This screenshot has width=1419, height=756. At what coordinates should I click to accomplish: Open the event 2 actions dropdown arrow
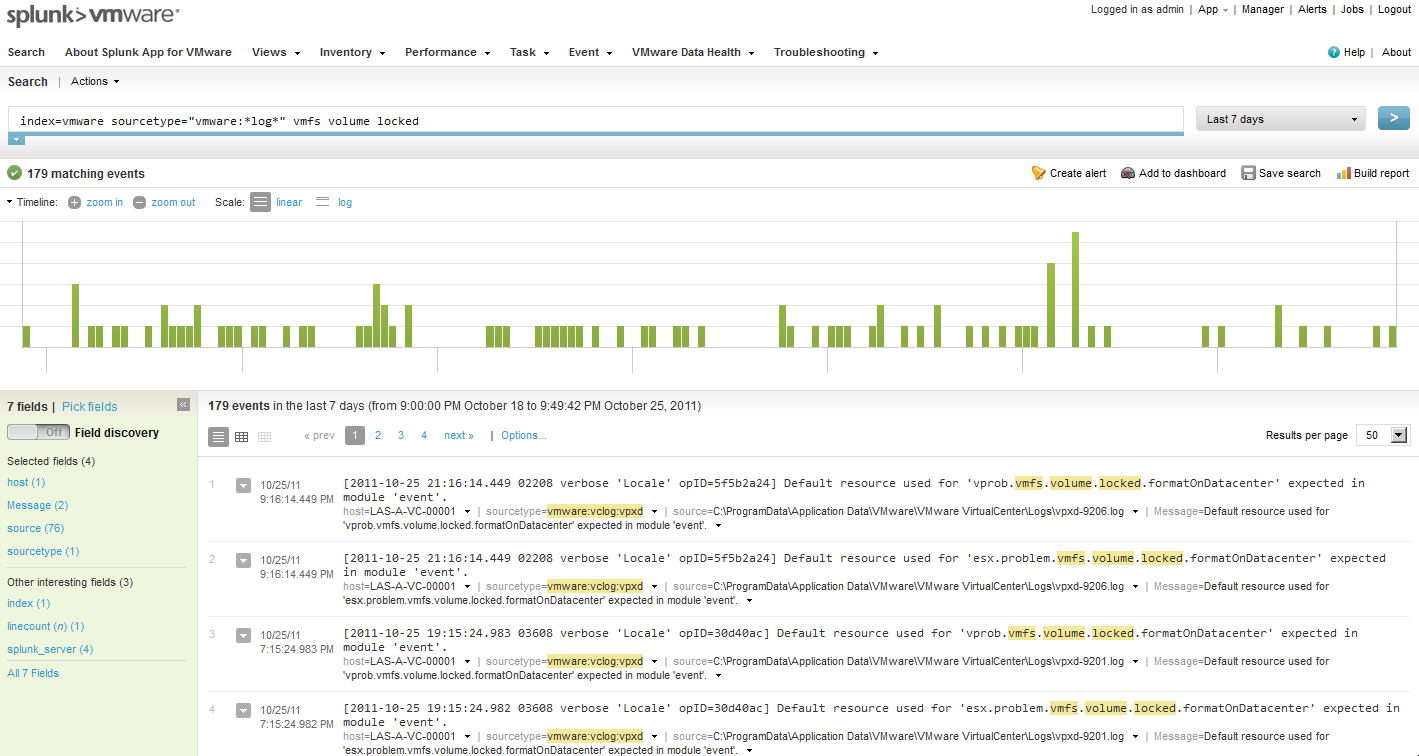point(243,561)
